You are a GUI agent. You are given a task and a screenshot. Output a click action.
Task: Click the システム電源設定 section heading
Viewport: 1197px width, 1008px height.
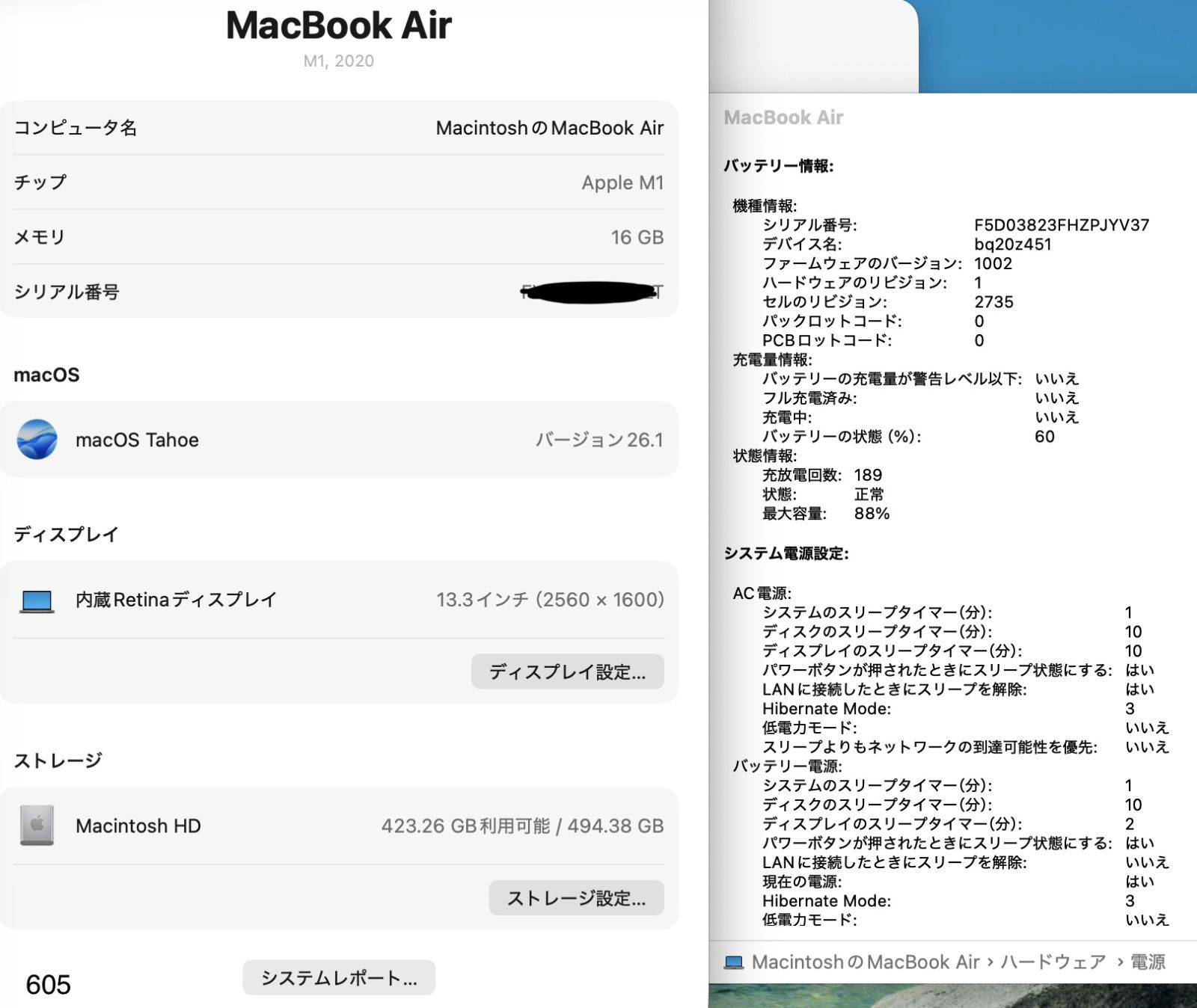(786, 553)
